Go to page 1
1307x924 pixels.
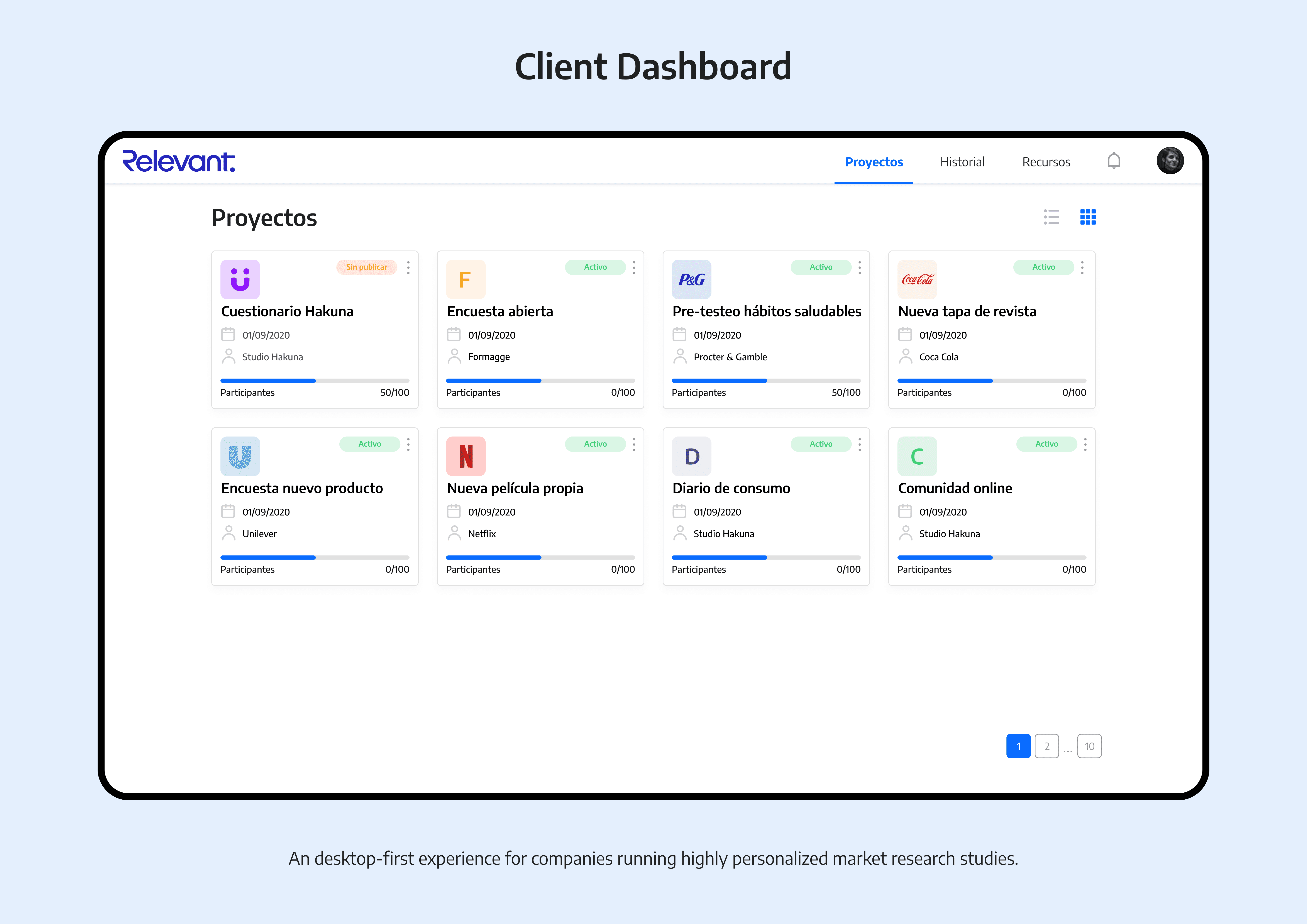[x=1018, y=746]
